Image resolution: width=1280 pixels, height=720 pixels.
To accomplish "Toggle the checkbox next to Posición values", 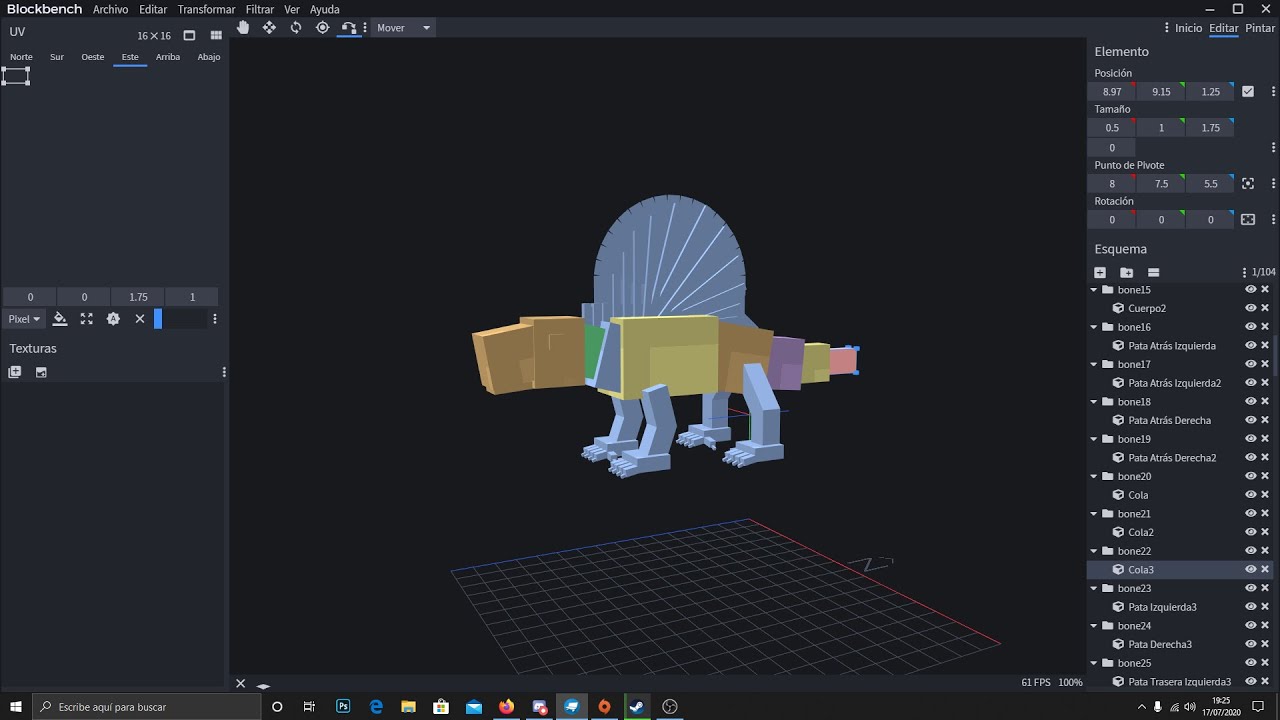I will 1248,91.
